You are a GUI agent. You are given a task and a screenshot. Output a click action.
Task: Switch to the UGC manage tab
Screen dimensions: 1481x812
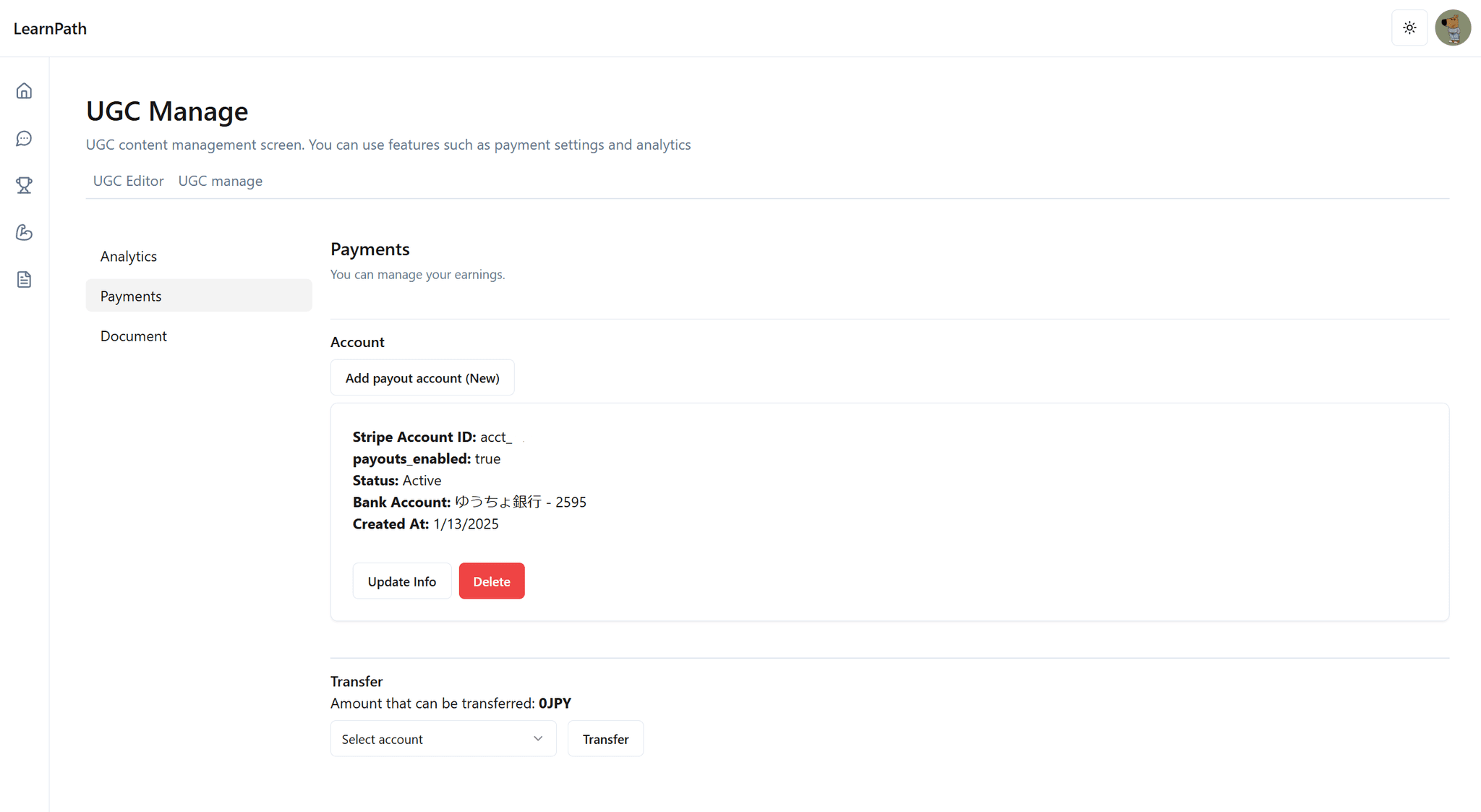click(220, 180)
